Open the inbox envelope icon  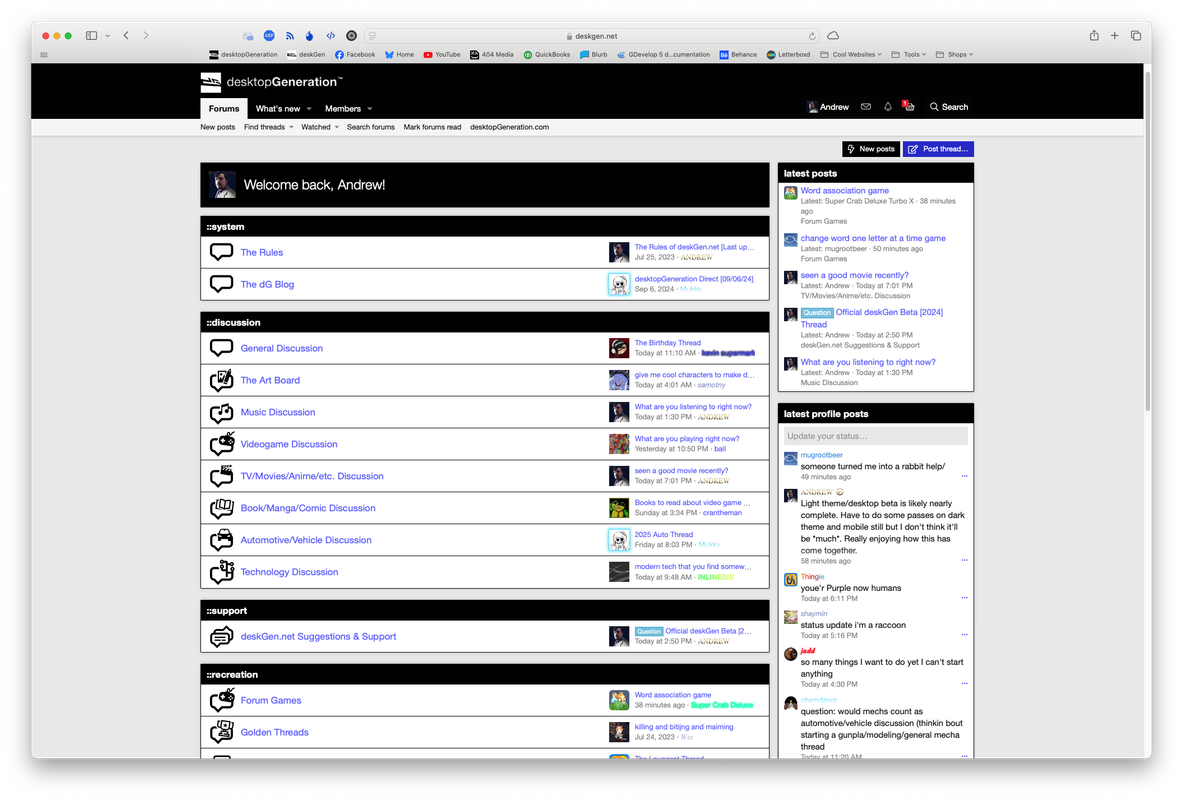coord(866,107)
